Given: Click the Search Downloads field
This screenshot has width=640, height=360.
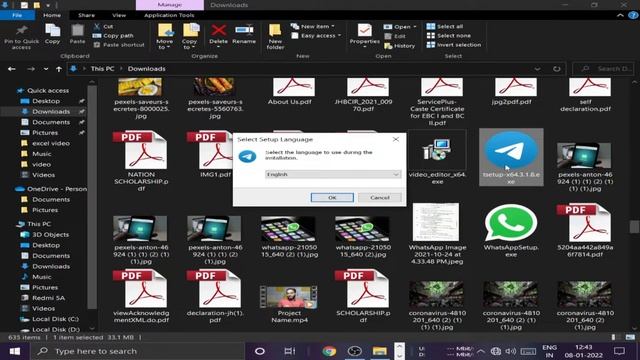Looking at the screenshot, I should click(x=603, y=69).
